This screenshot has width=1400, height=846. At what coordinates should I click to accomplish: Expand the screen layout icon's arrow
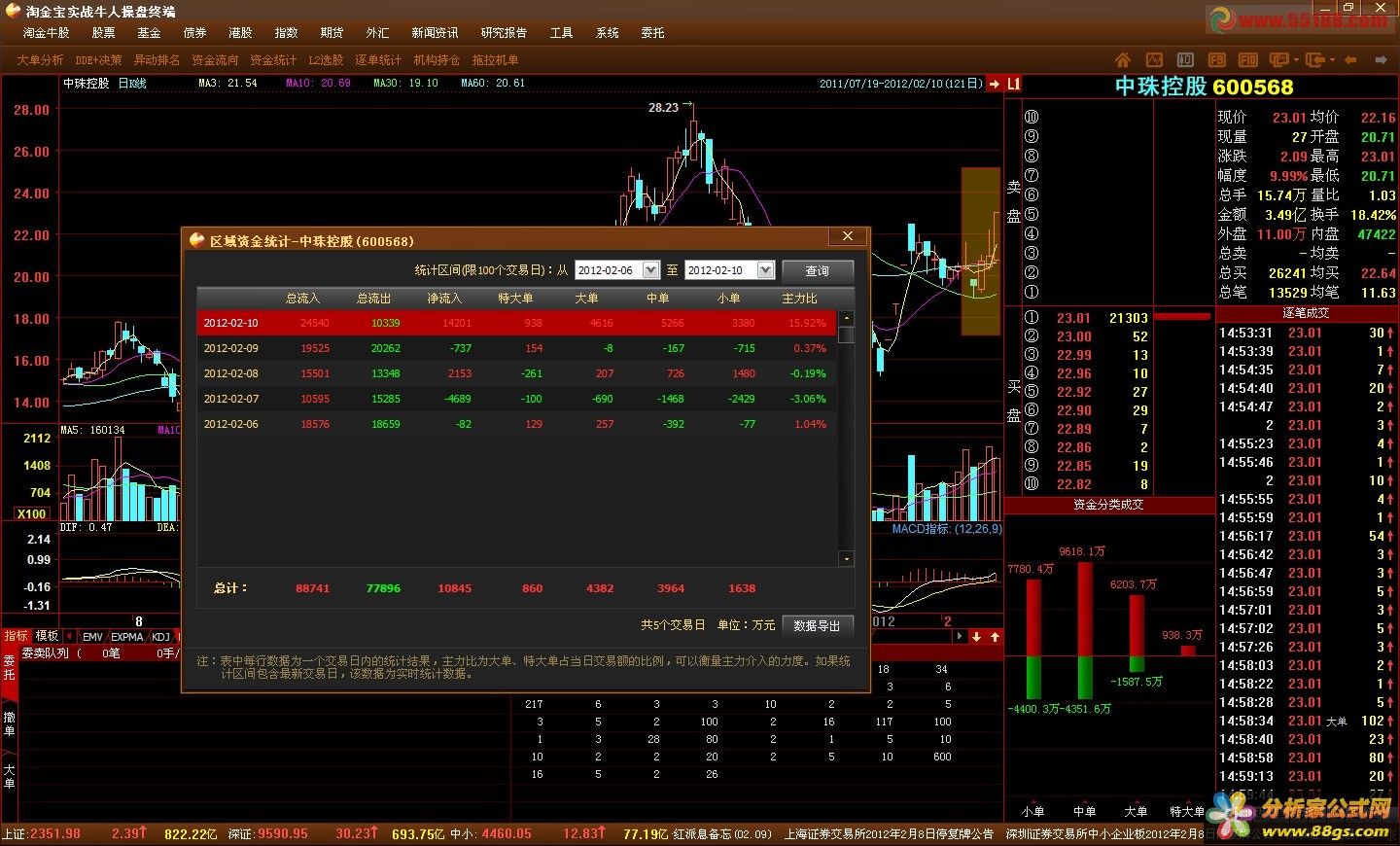[1296, 60]
